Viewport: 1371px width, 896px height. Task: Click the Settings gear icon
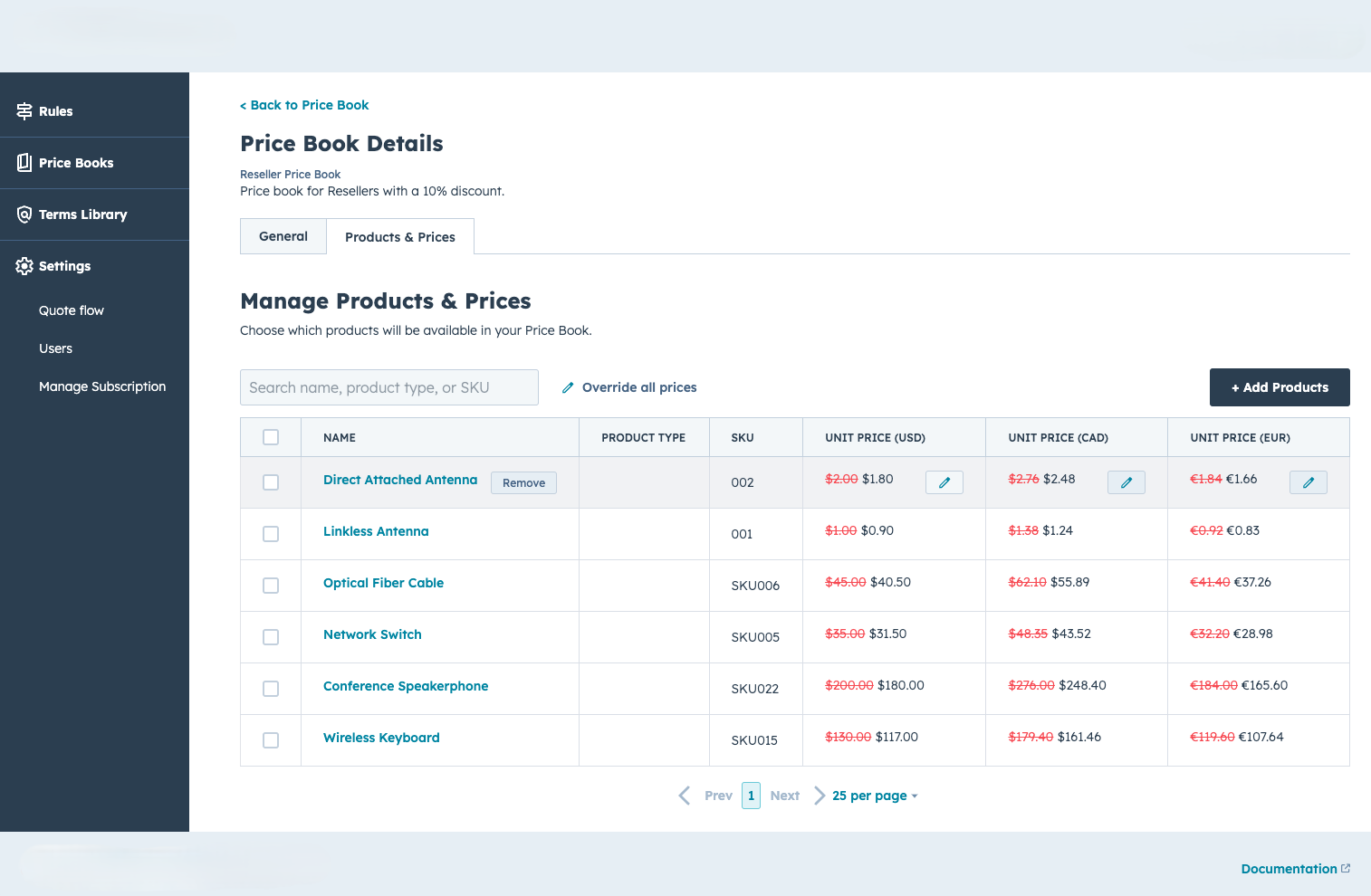click(24, 265)
